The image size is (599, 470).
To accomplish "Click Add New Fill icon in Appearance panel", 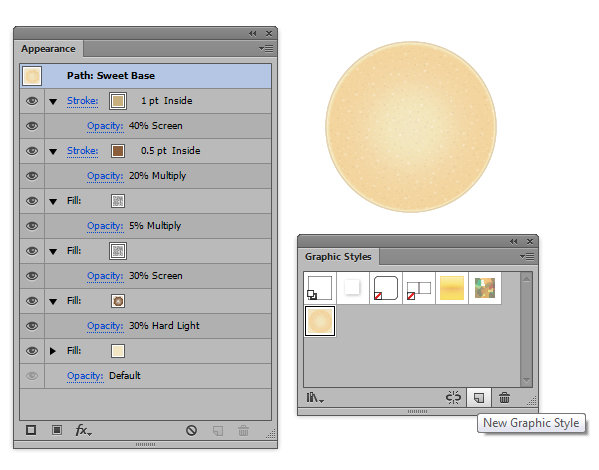I will pyautogui.click(x=57, y=430).
